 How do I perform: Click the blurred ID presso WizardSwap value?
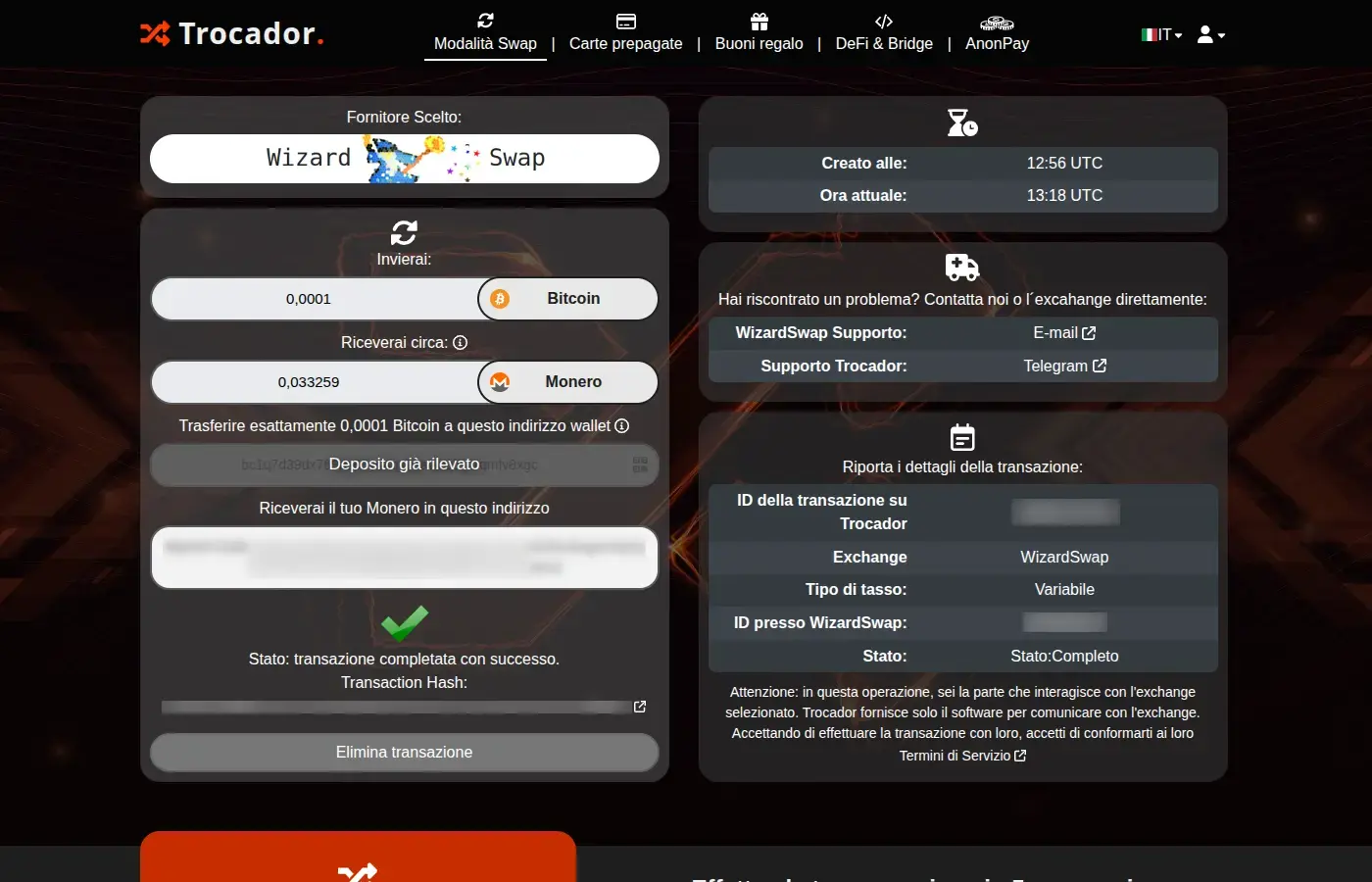pos(1065,622)
